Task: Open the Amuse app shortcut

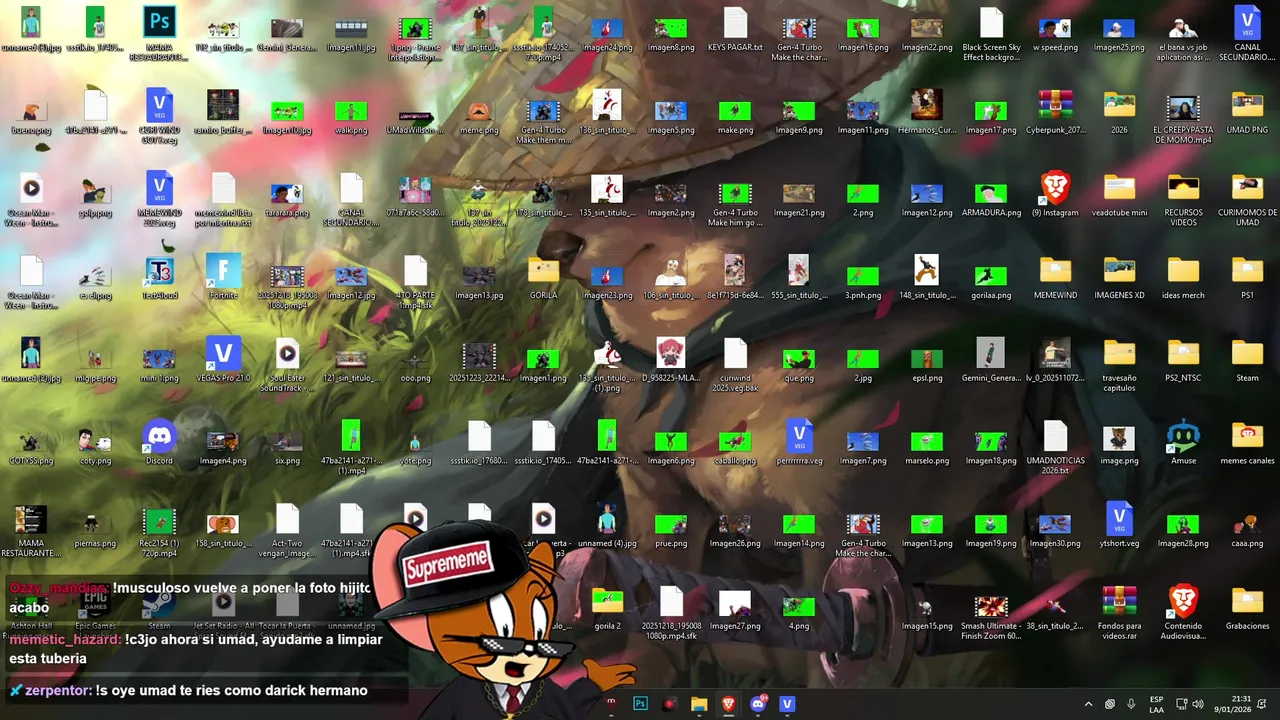Action: 1183,443
